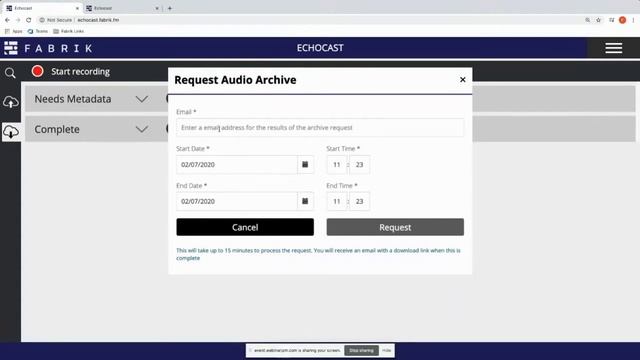Open the Teams bookmark

(x=38, y=31)
